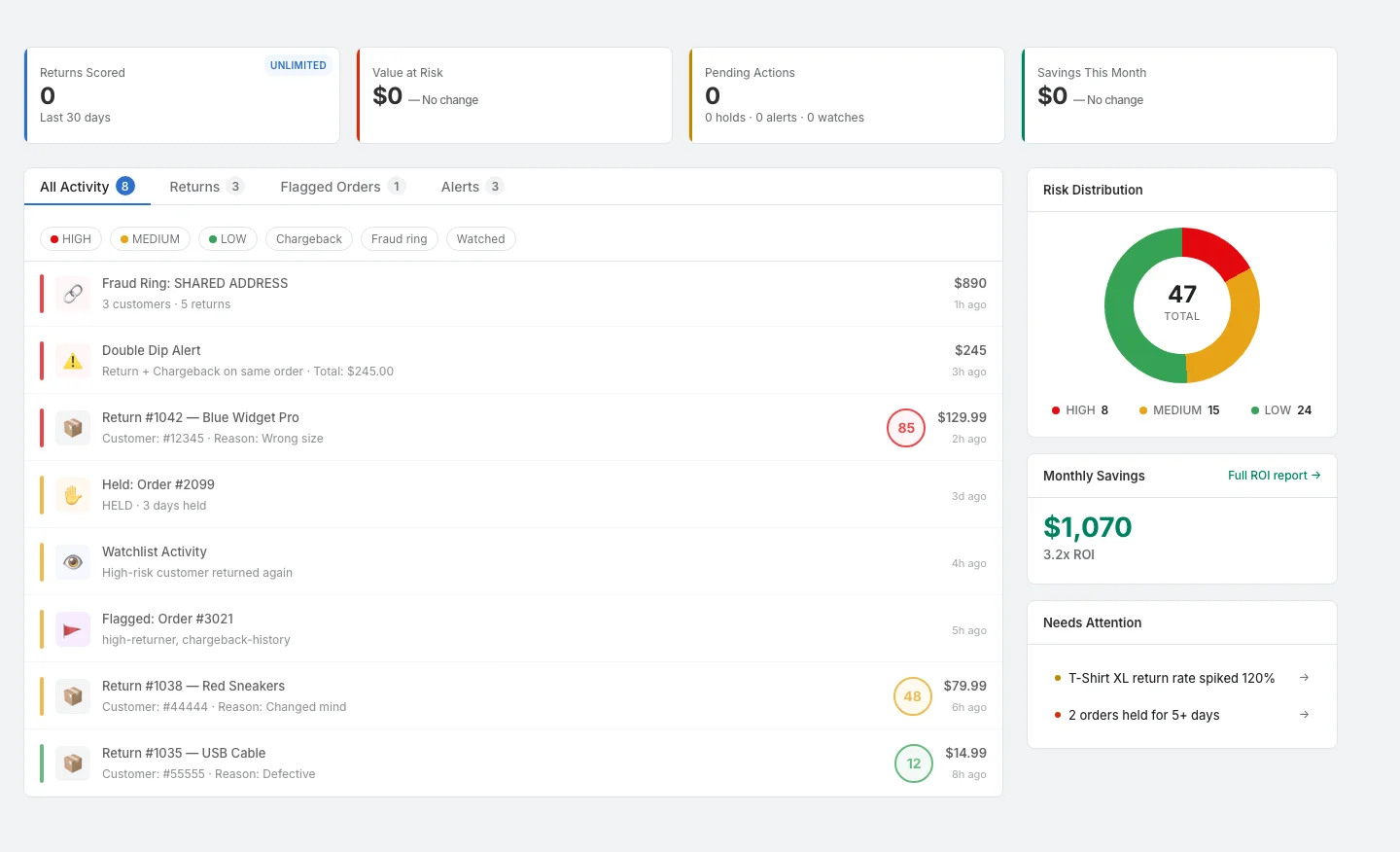This screenshot has height=852, width=1400.
Task: Click the chain link Fraud Ring icon
Action: pos(73,294)
